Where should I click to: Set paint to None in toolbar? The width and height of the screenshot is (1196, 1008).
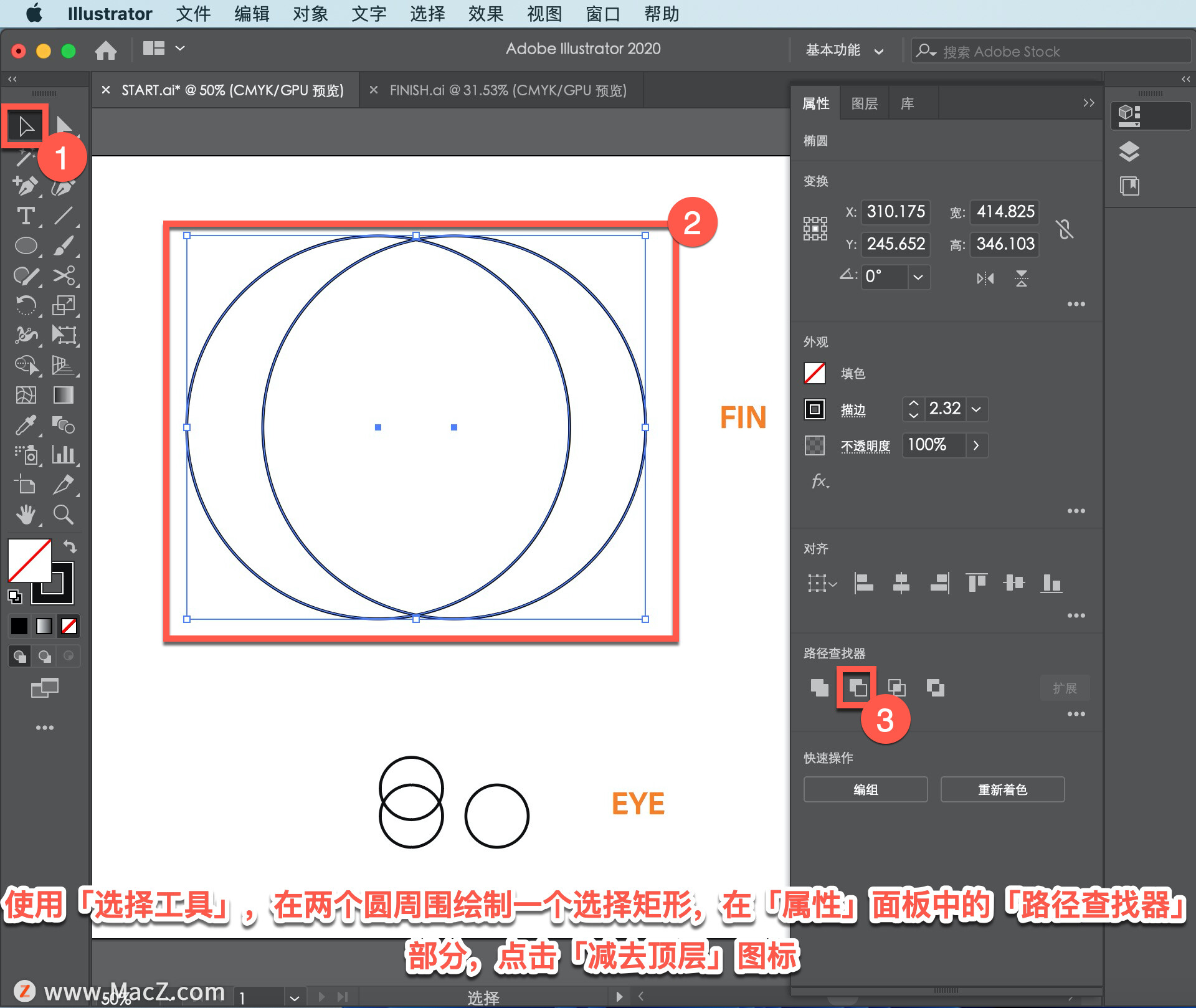[x=69, y=625]
